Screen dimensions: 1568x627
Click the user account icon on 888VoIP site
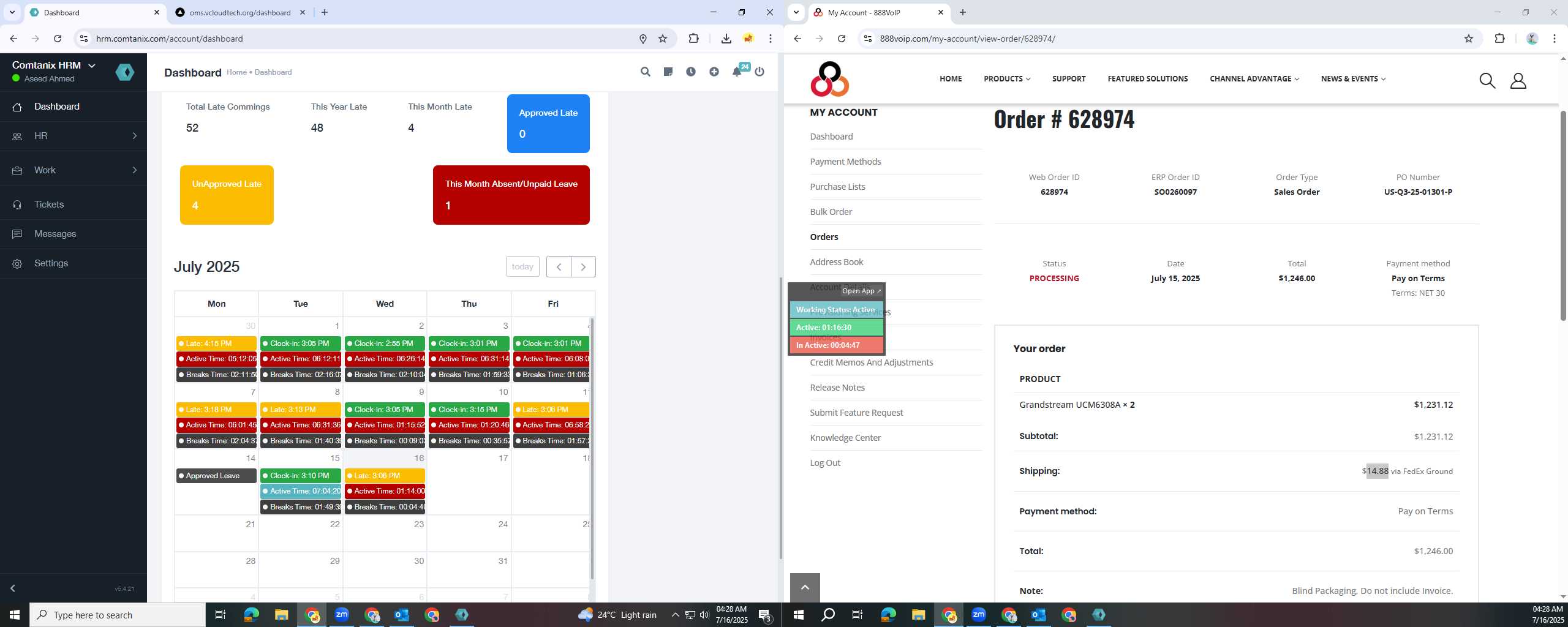1518,80
